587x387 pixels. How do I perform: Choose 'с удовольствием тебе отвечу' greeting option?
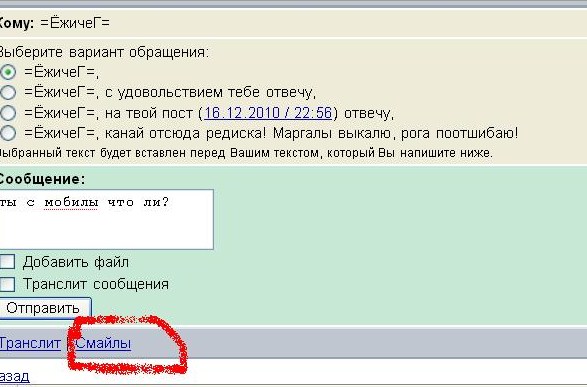click(7, 92)
